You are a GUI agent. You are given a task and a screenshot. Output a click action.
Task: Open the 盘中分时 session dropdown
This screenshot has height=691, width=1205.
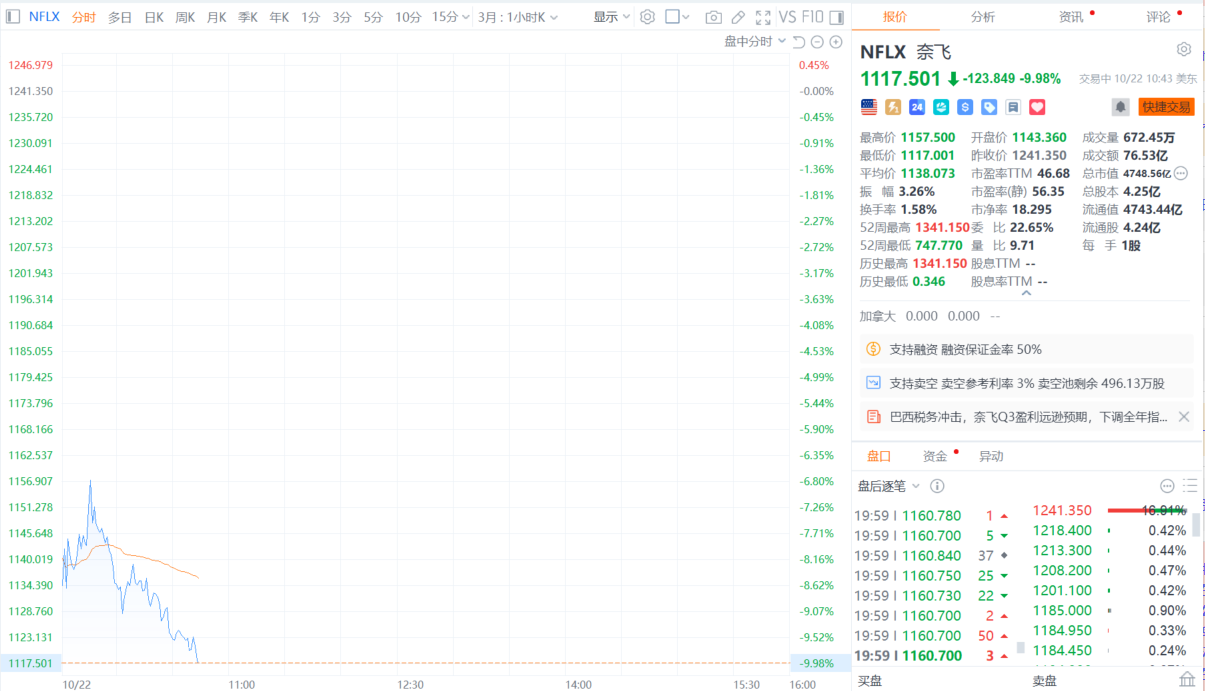pos(755,42)
